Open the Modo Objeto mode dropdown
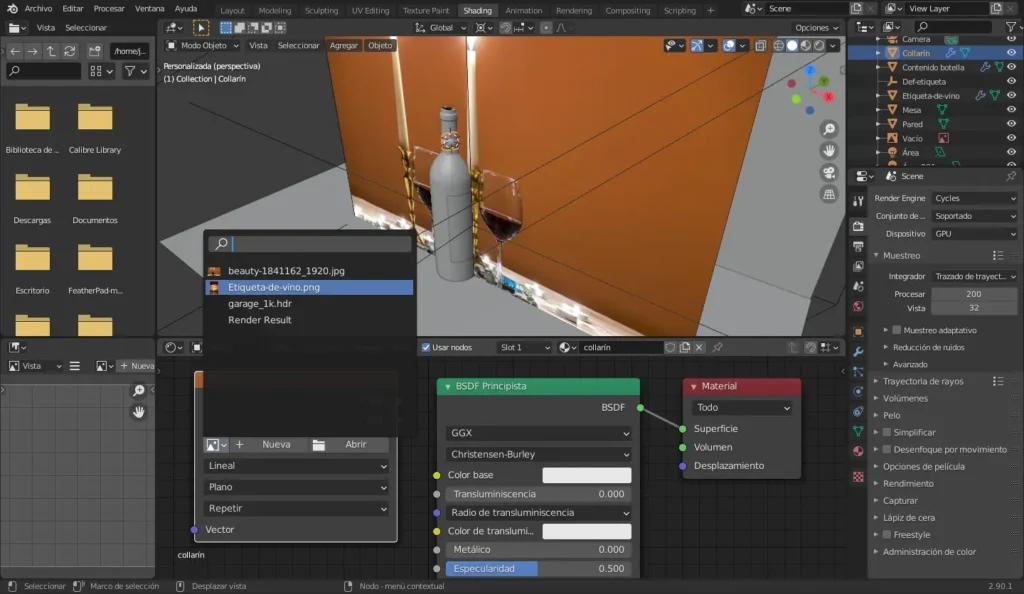The image size is (1024, 594). coord(202,46)
